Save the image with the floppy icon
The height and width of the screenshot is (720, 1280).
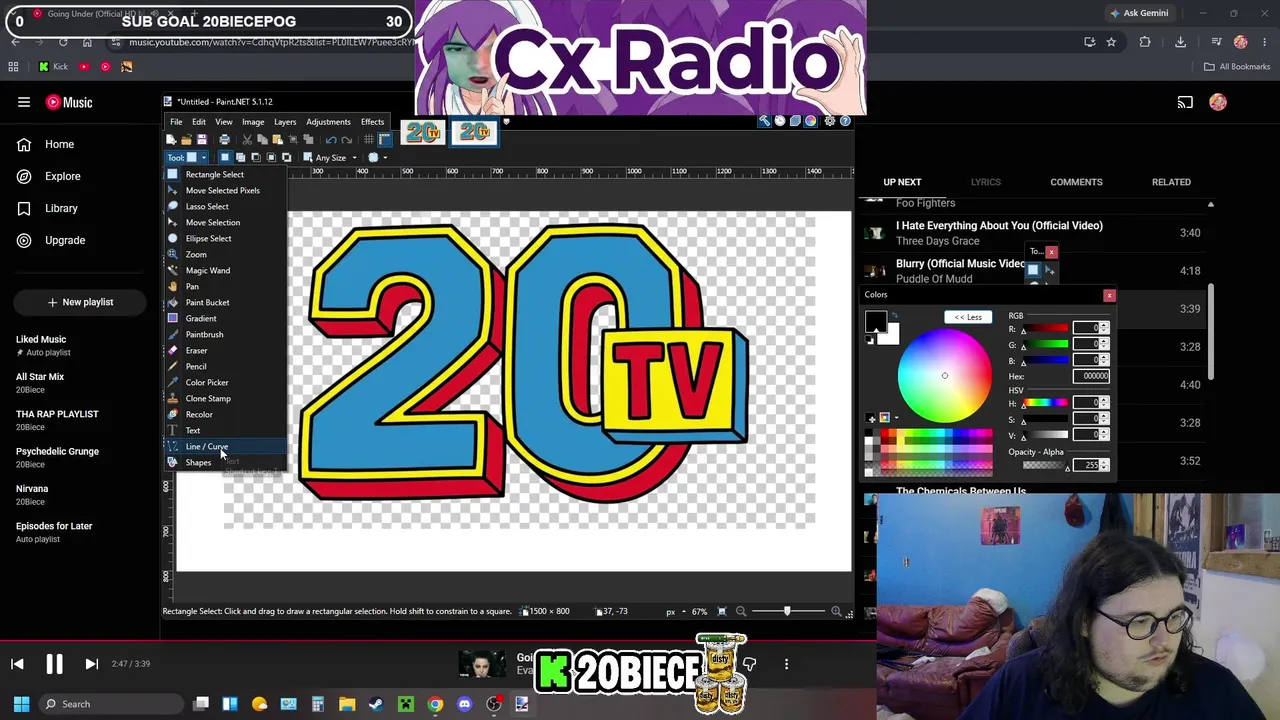point(201,140)
